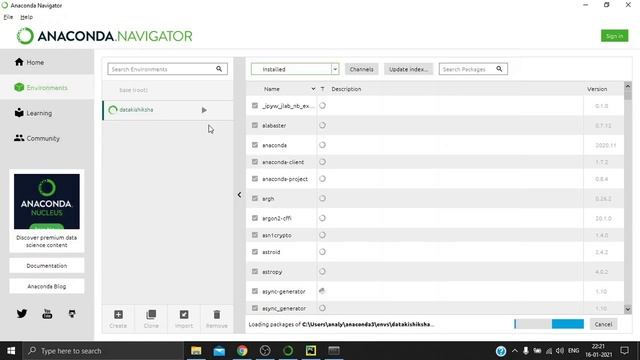
Task: Toggle the anaconda package checkbox
Action: pos(255,145)
